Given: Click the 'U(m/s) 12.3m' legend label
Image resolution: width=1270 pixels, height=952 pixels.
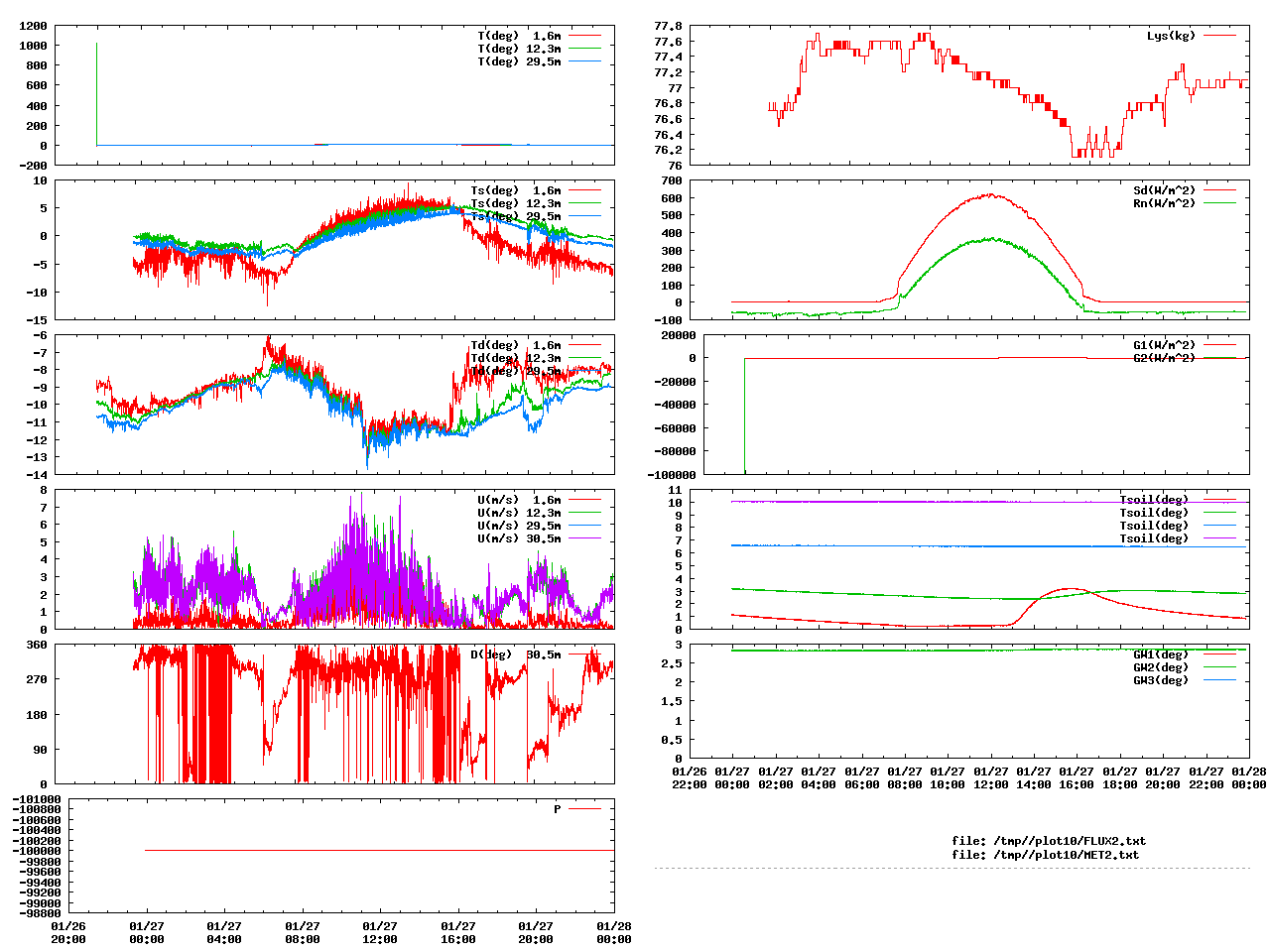Looking at the screenshot, I should tap(519, 513).
